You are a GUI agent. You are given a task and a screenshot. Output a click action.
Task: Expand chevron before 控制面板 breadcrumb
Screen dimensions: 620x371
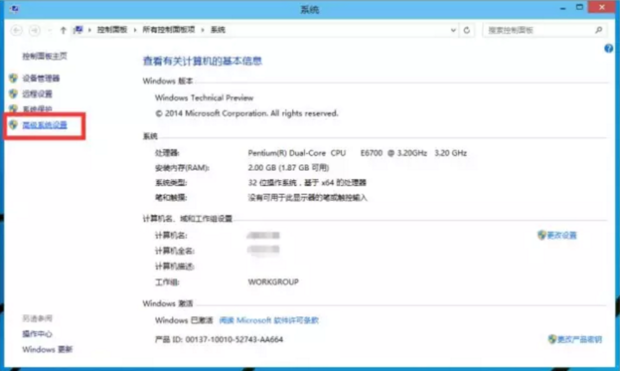(x=90, y=30)
